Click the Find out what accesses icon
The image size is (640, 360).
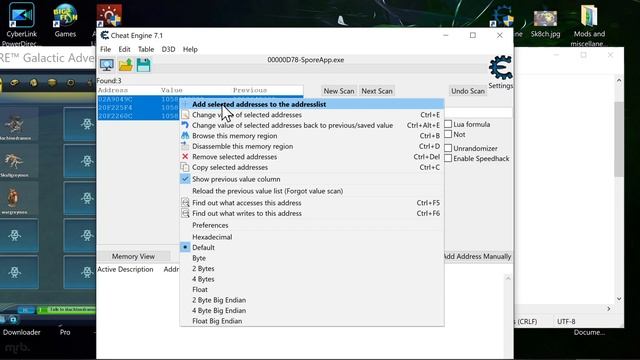(185, 202)
